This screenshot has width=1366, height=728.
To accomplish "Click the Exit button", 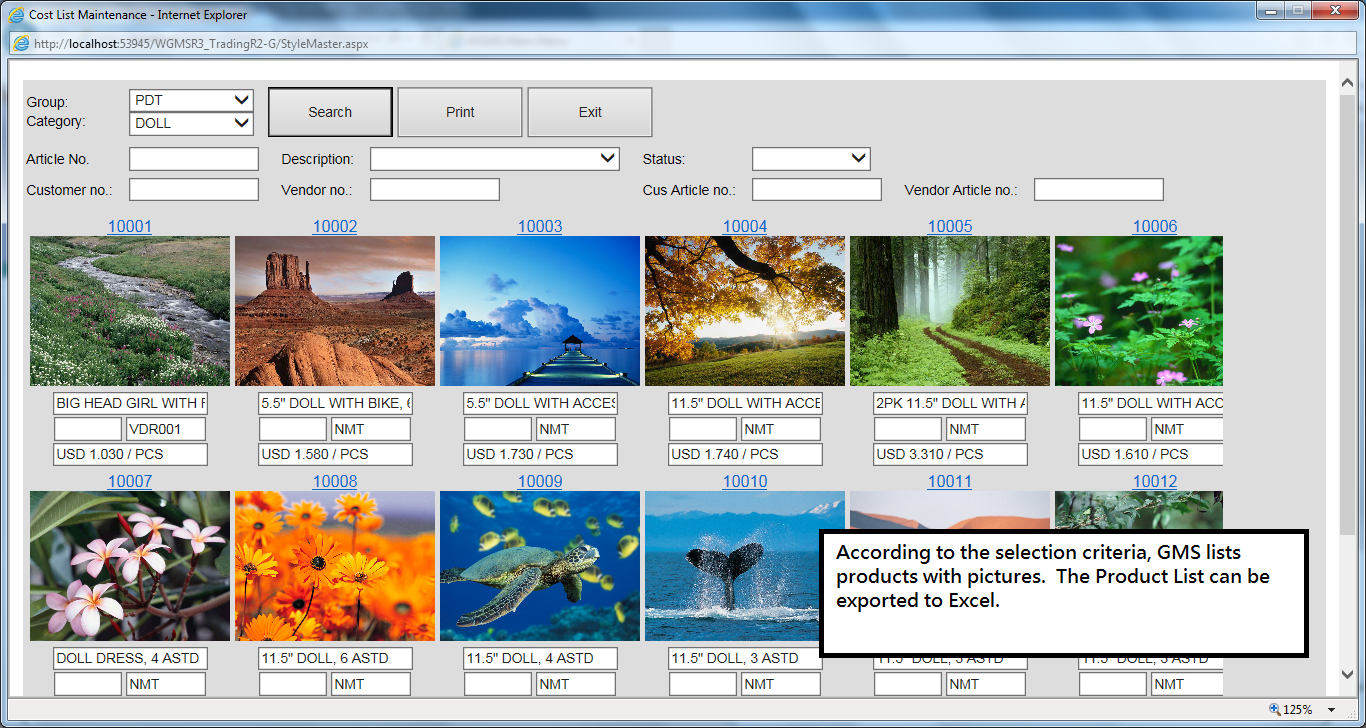I will point(590,112).
